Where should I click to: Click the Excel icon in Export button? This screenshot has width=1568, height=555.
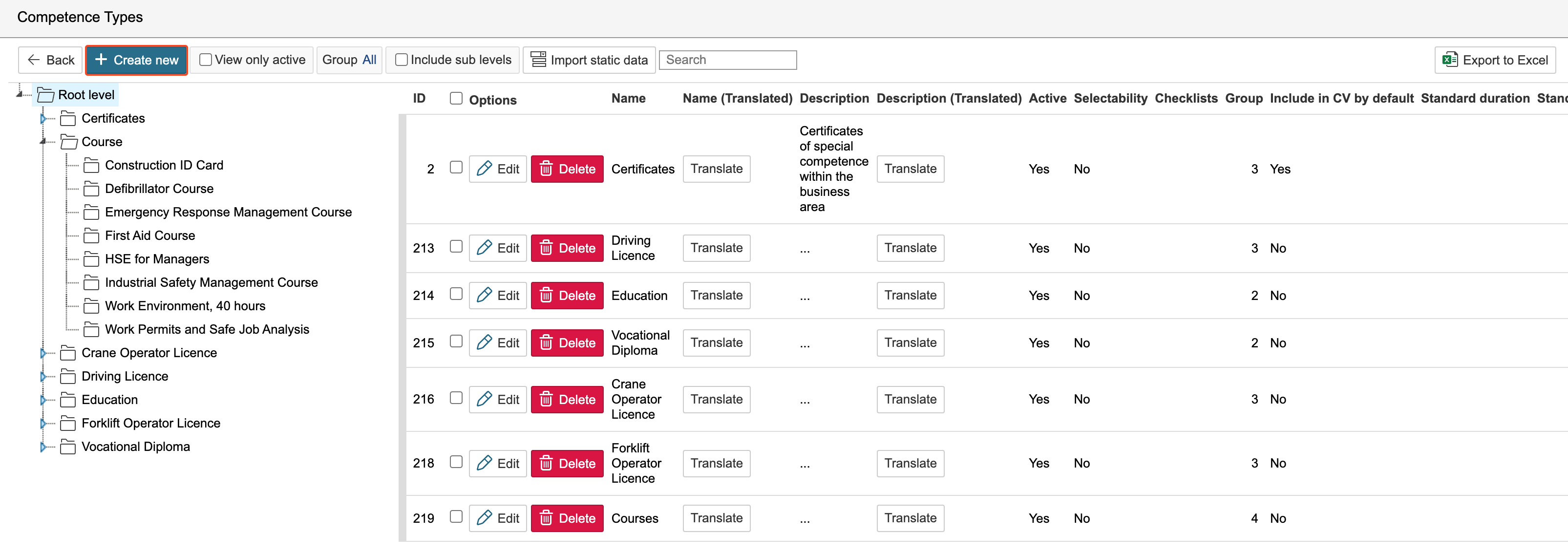[1450, 60]
